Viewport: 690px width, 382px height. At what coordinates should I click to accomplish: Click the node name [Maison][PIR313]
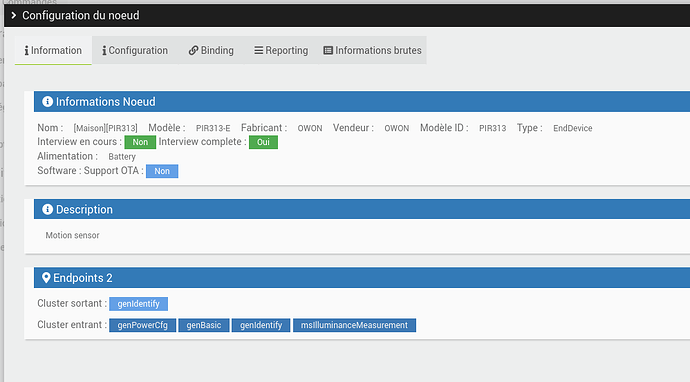(x=106, y=128)
